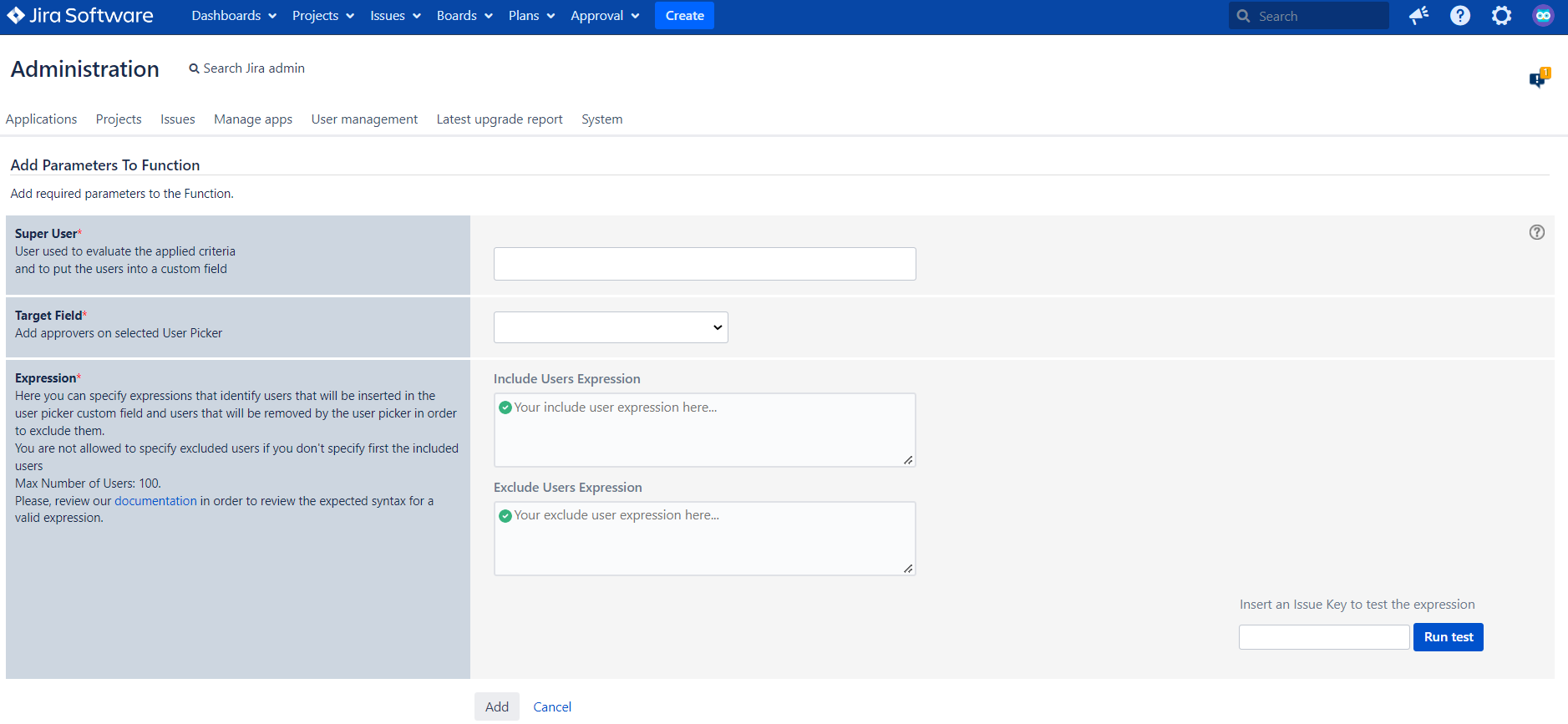Click the Cancel link

click(x=552, y=707)
